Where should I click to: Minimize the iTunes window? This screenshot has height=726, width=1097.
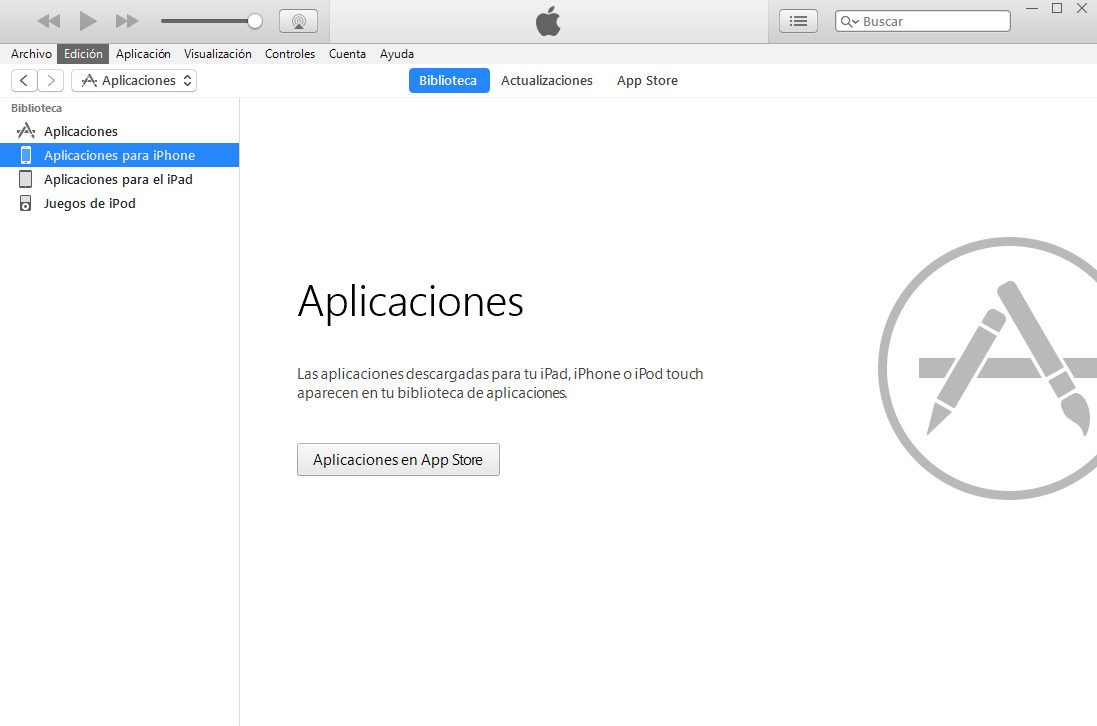click(x=1031, y=8)
